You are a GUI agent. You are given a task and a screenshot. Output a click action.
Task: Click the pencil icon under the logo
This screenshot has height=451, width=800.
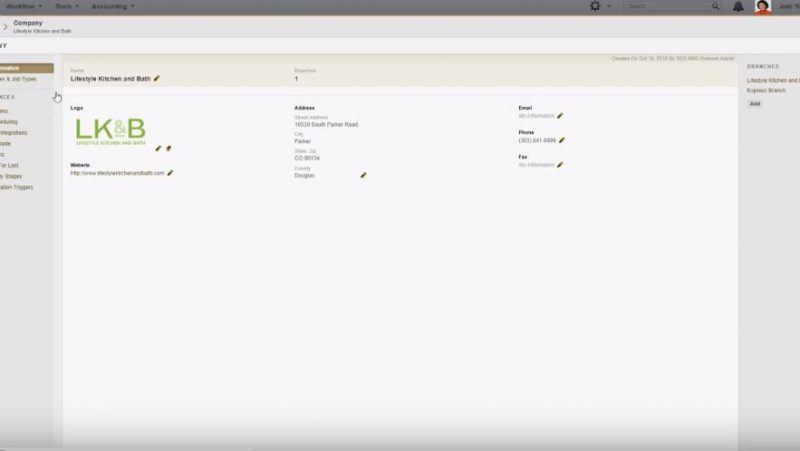tap(158, 148)
